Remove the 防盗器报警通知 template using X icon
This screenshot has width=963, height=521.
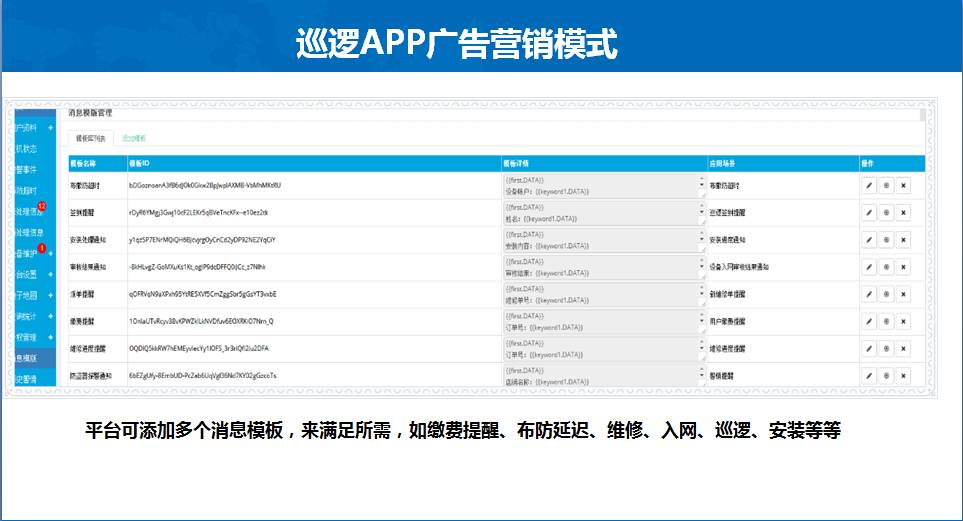click(x=903, y=375)
